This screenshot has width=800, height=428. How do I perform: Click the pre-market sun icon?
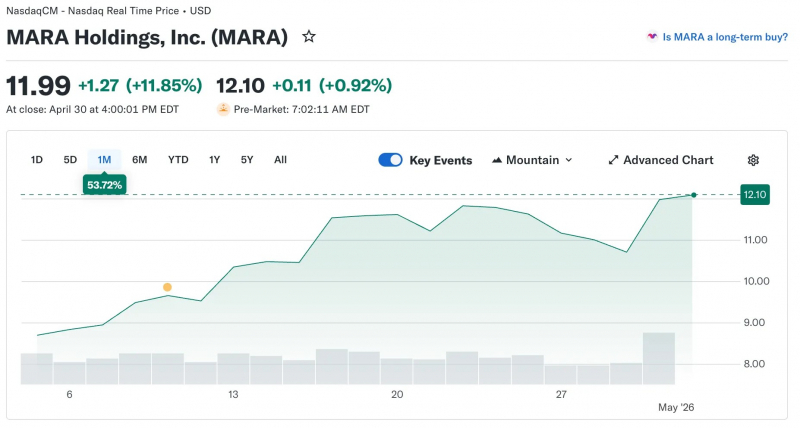223,109
